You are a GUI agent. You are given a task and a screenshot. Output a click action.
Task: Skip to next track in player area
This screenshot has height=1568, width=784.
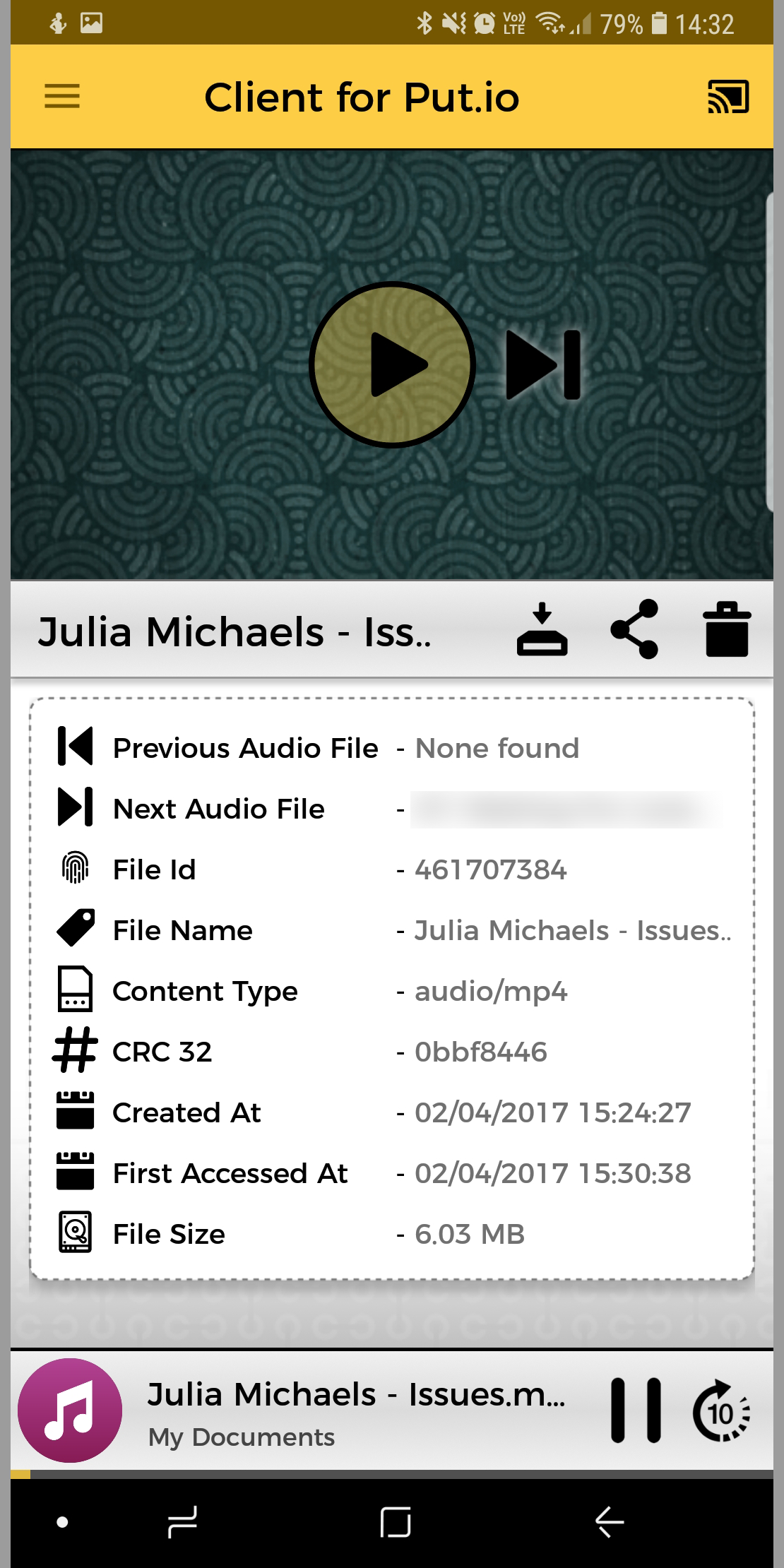pos(544,364)
